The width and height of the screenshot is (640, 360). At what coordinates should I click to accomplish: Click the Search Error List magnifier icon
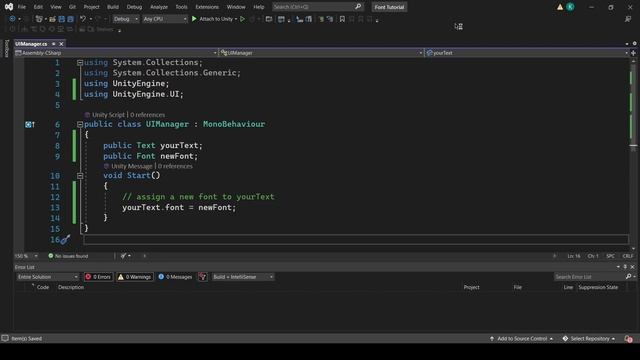[x=629, y=277]
